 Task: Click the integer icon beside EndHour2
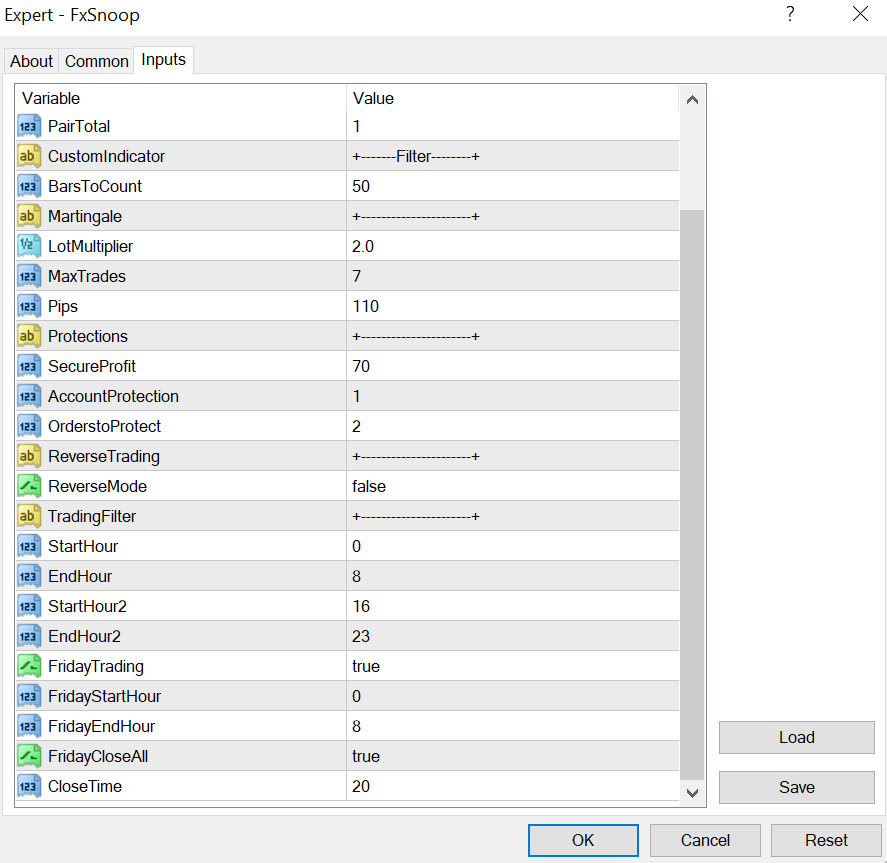coord(29,636)
